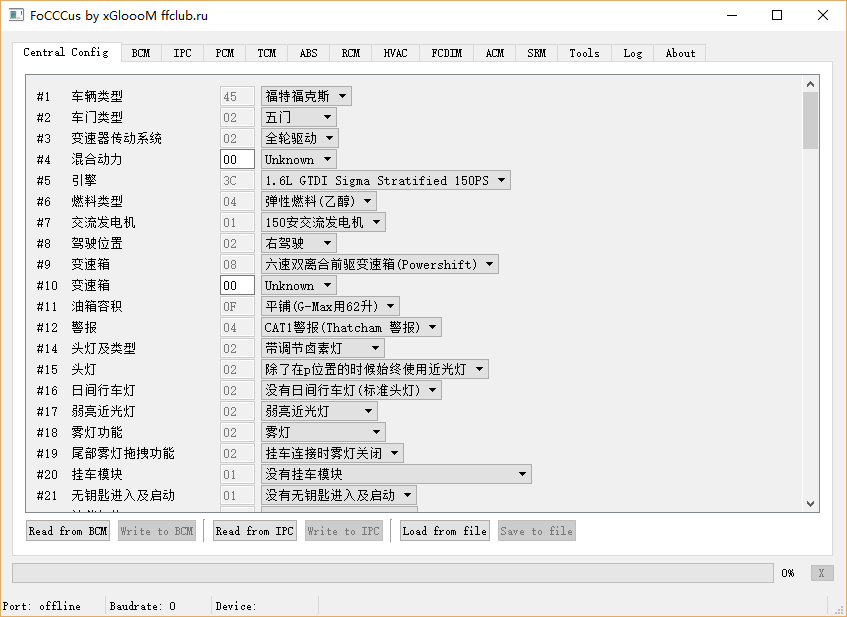The width and height of the screenshot is (847, 617).
Task: Expand the 六速双离合 Powershift gearbox dropdown
Action: pyautogui.click(x=379, y=264)
